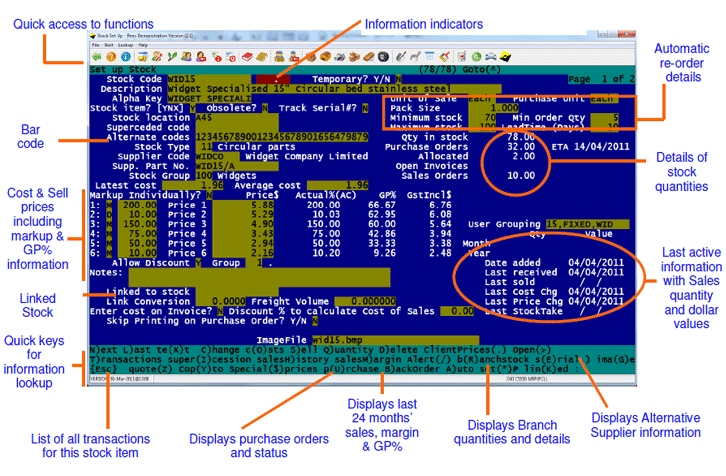Click the green back arrow toolbar icon
The image size is (726, 476).
click(x=97, y=58)
